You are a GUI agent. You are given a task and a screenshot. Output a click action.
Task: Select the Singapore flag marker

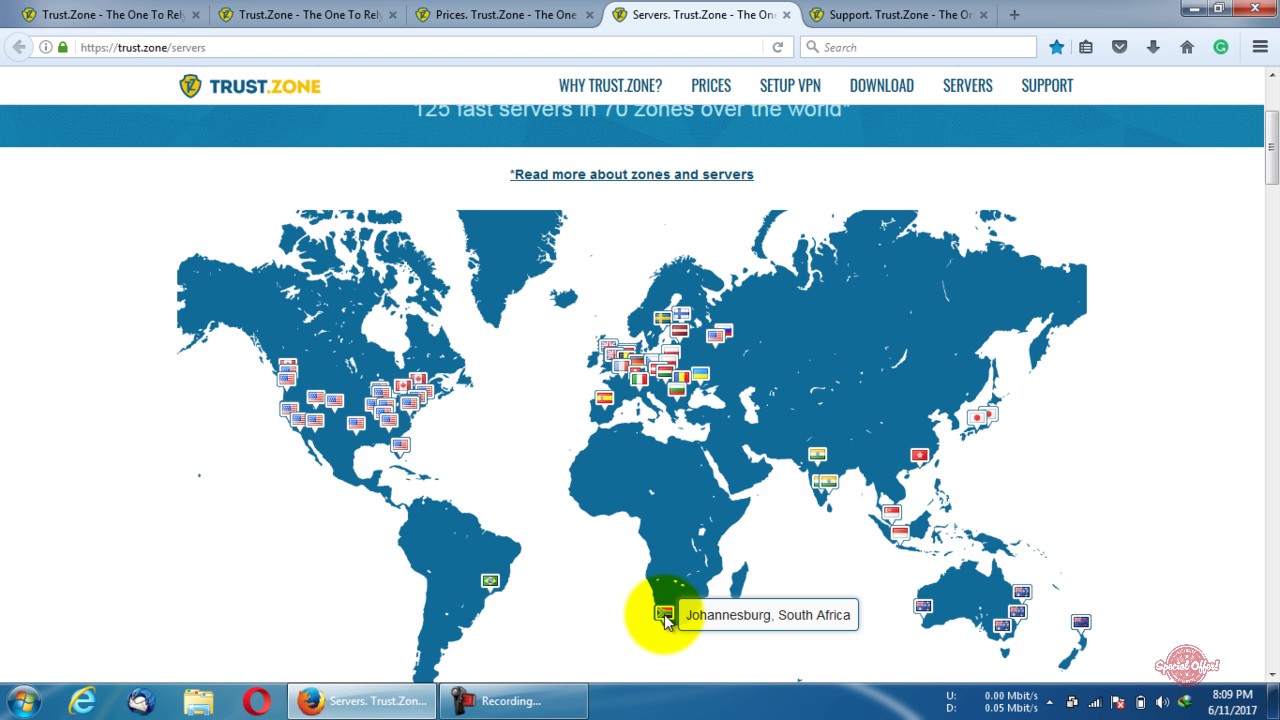(892, 513)
